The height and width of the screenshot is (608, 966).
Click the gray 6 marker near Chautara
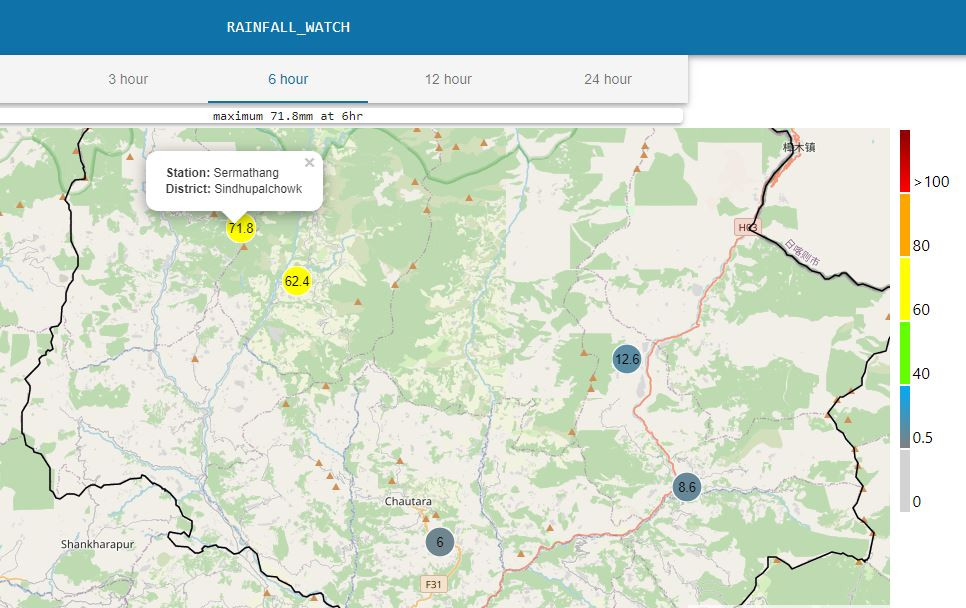tap(440, 542)
